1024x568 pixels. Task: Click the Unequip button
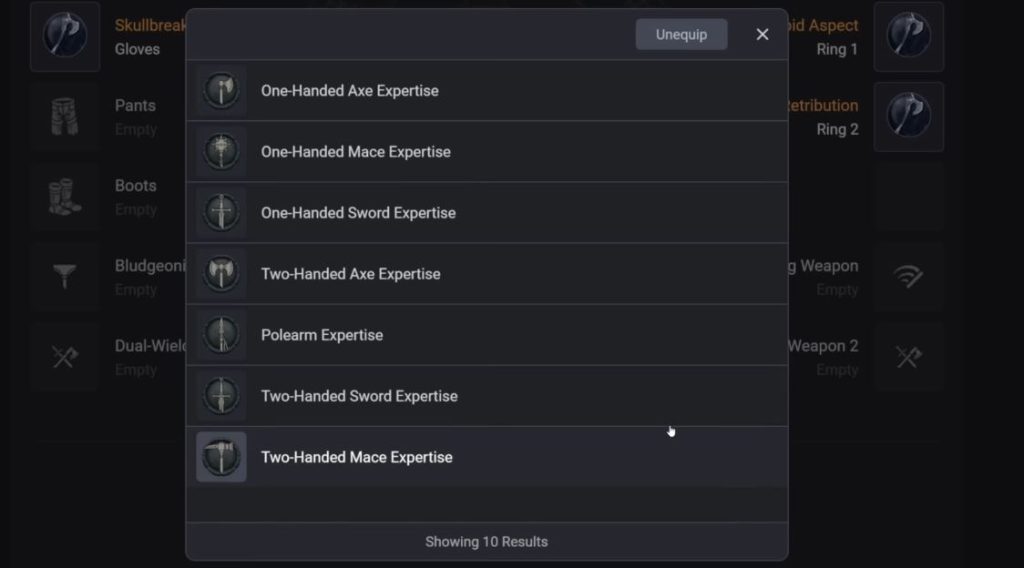(x=681, y=34)
